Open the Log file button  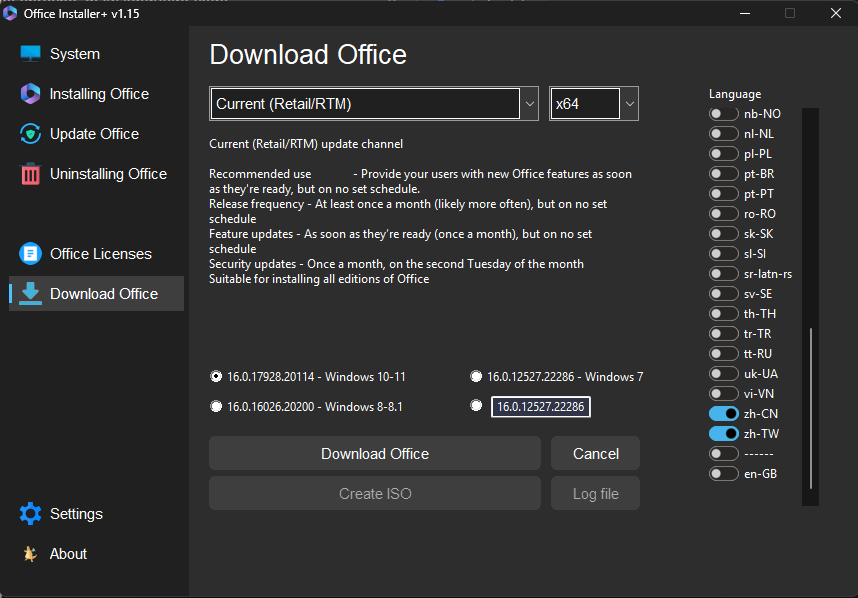pos(595,494)
